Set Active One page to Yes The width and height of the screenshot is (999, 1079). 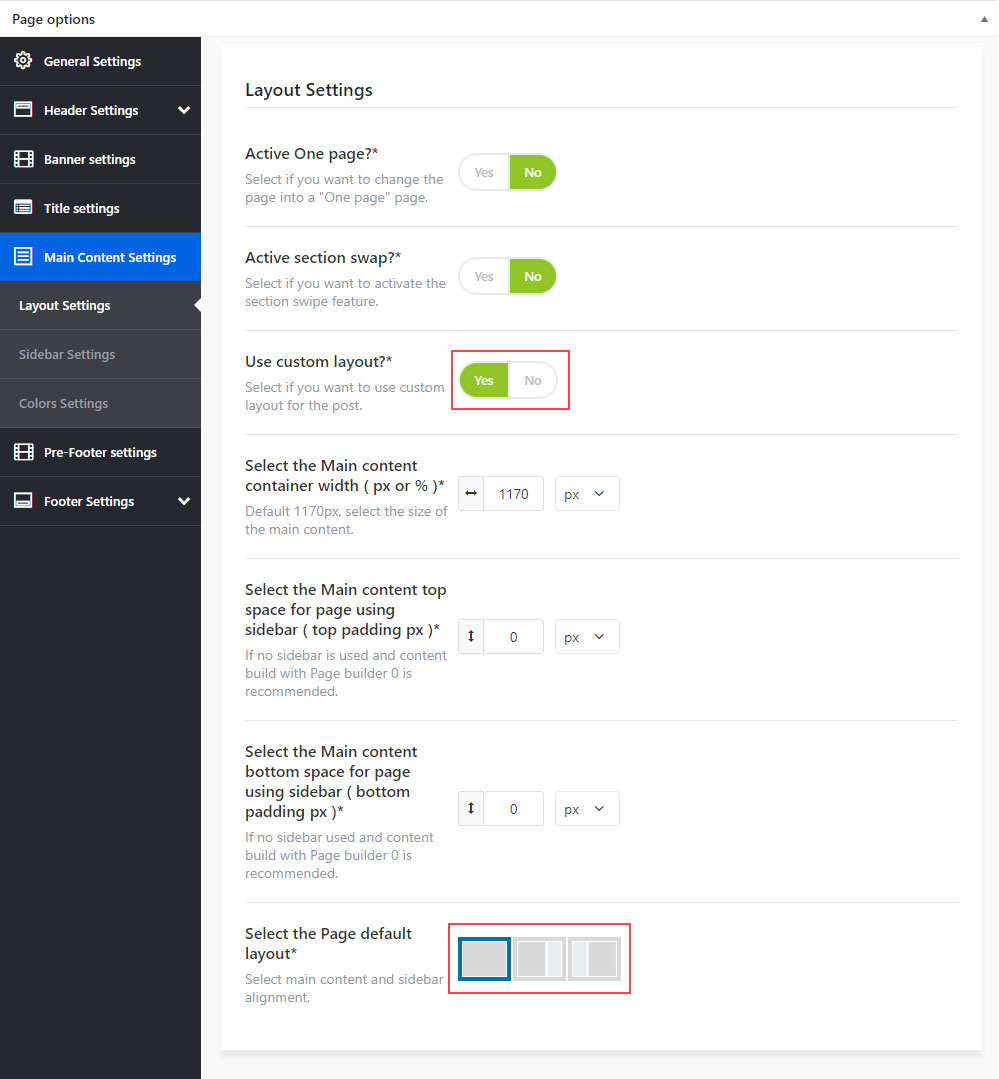(484, 172)
